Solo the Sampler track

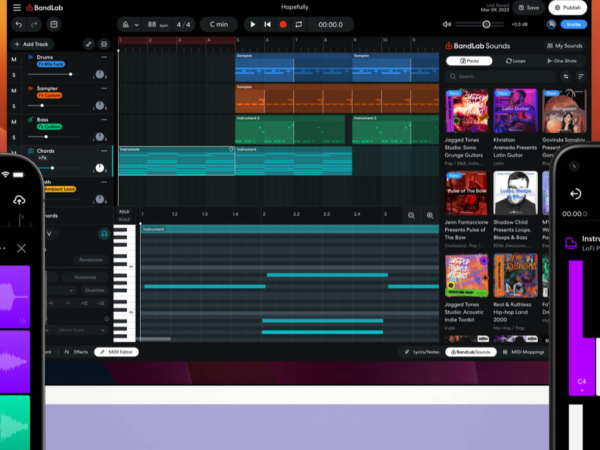pos(14,106)
